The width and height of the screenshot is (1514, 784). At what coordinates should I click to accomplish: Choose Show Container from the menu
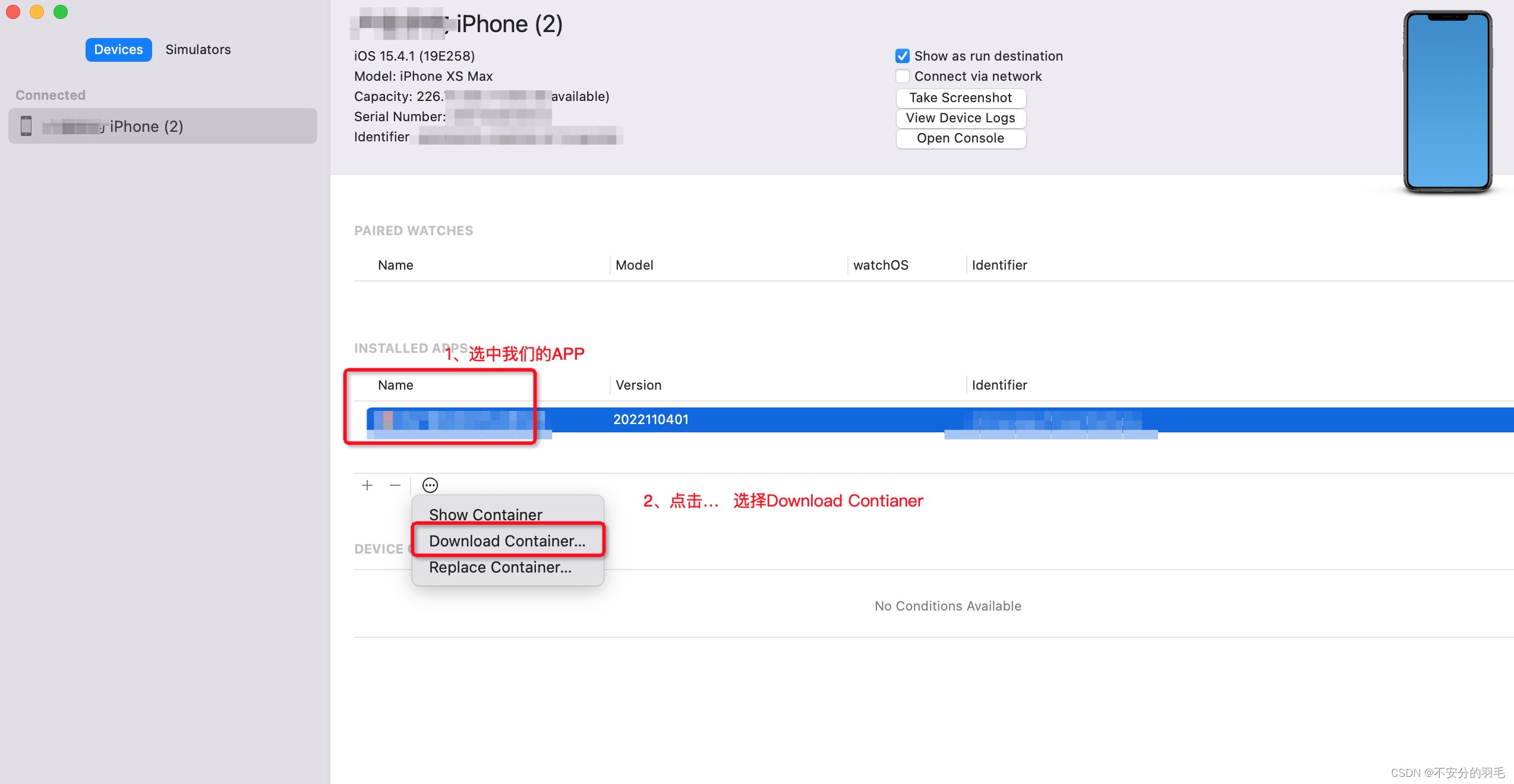tap(485, 514)
